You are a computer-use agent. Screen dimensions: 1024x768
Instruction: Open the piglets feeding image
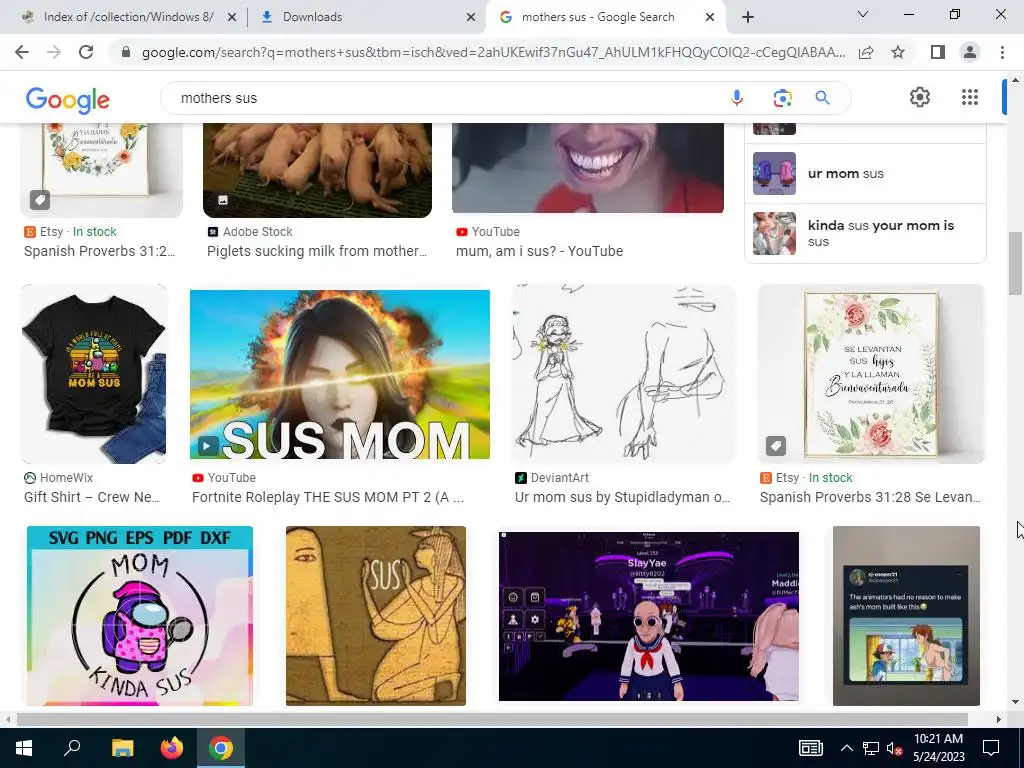317,170
